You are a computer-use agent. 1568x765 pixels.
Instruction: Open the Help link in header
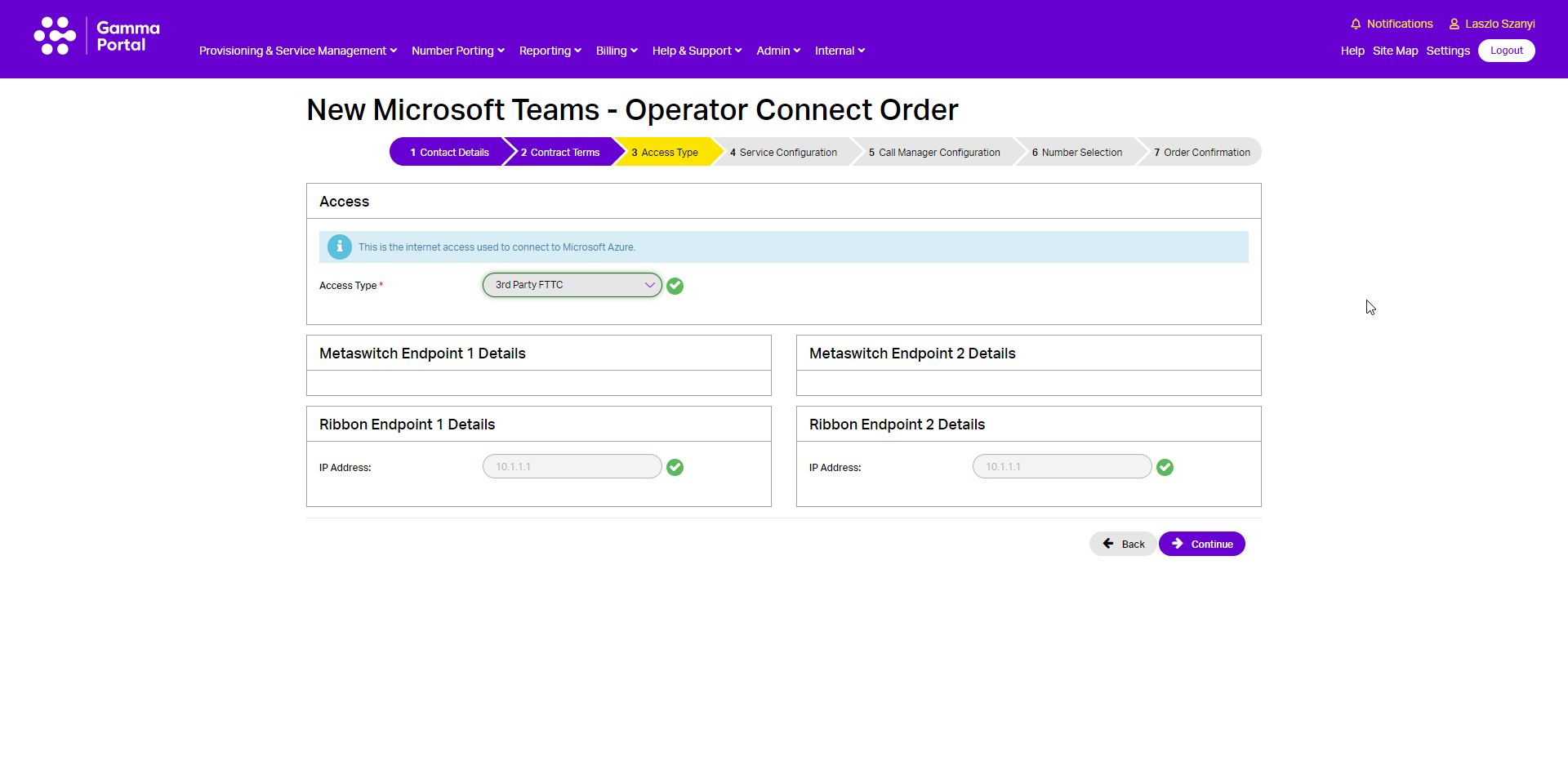pos(1352,51)
